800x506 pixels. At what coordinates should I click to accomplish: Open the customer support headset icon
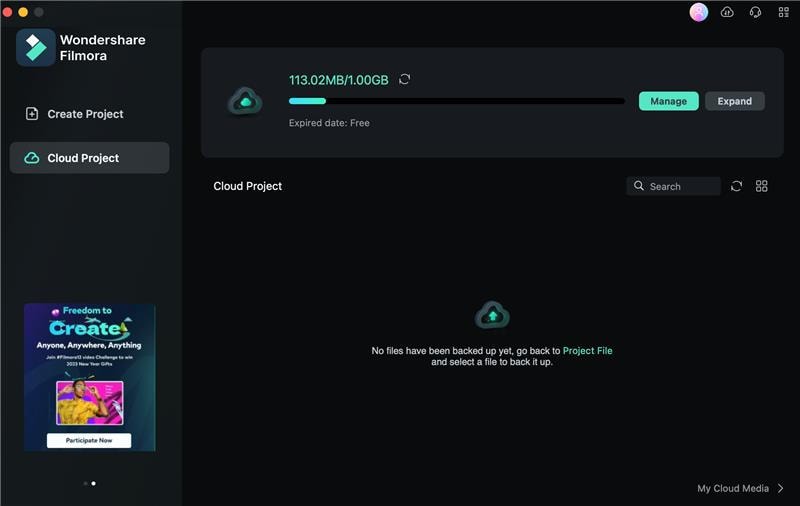tap(756, 12)
